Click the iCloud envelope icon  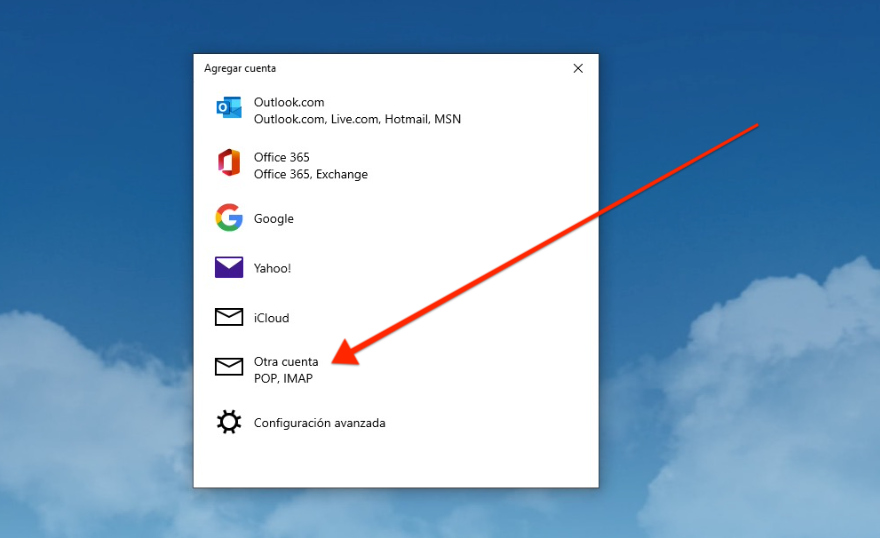[229, 317]
